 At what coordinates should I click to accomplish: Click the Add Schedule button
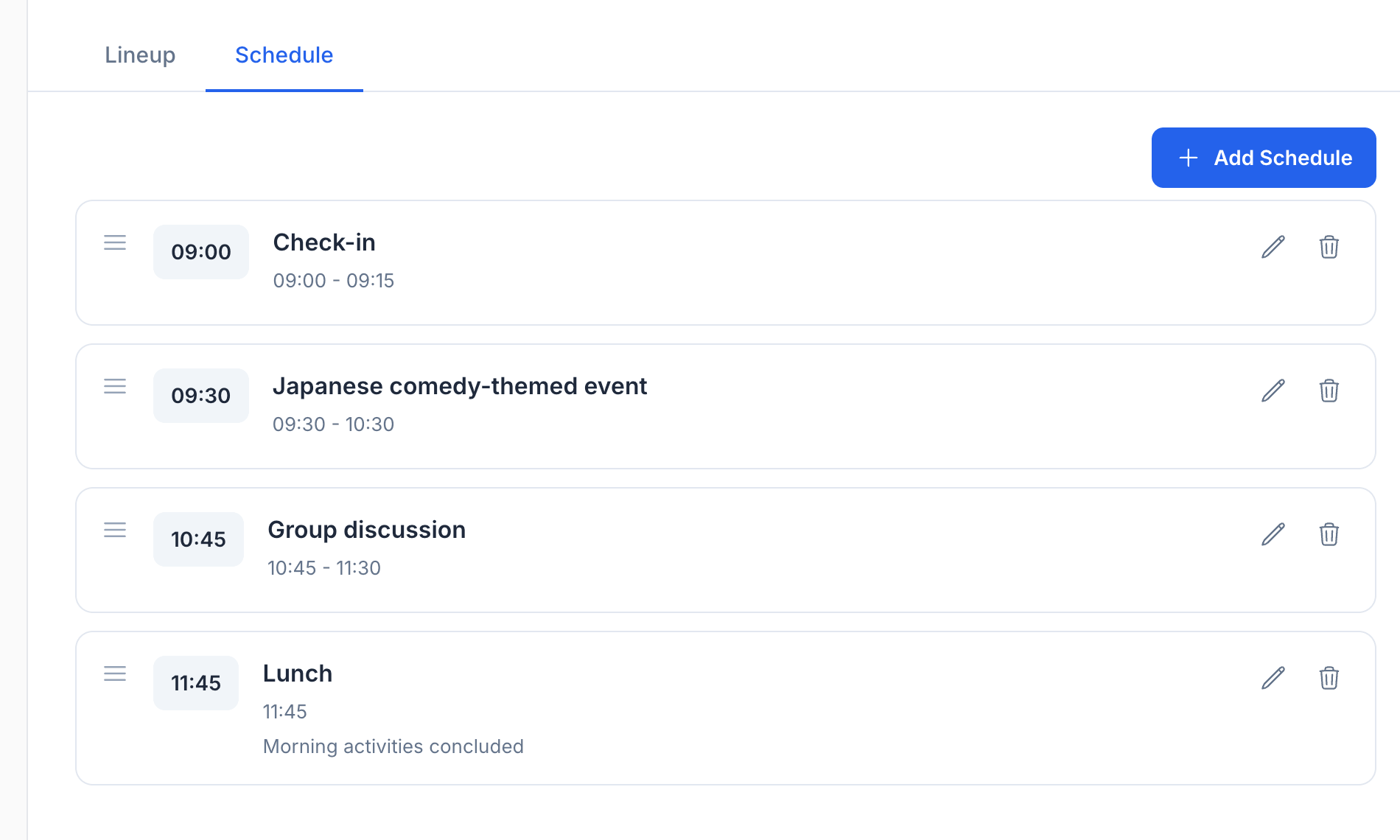tap(1263, 158)
